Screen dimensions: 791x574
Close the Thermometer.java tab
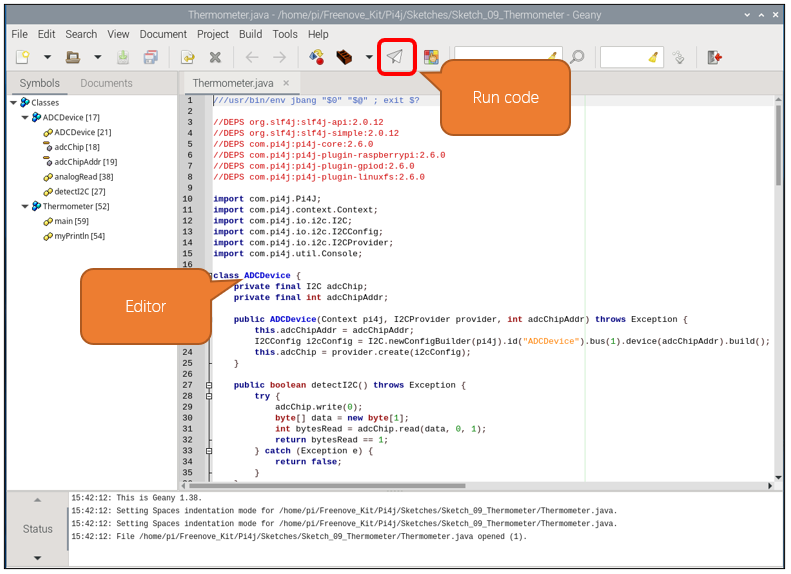point(286,83)
